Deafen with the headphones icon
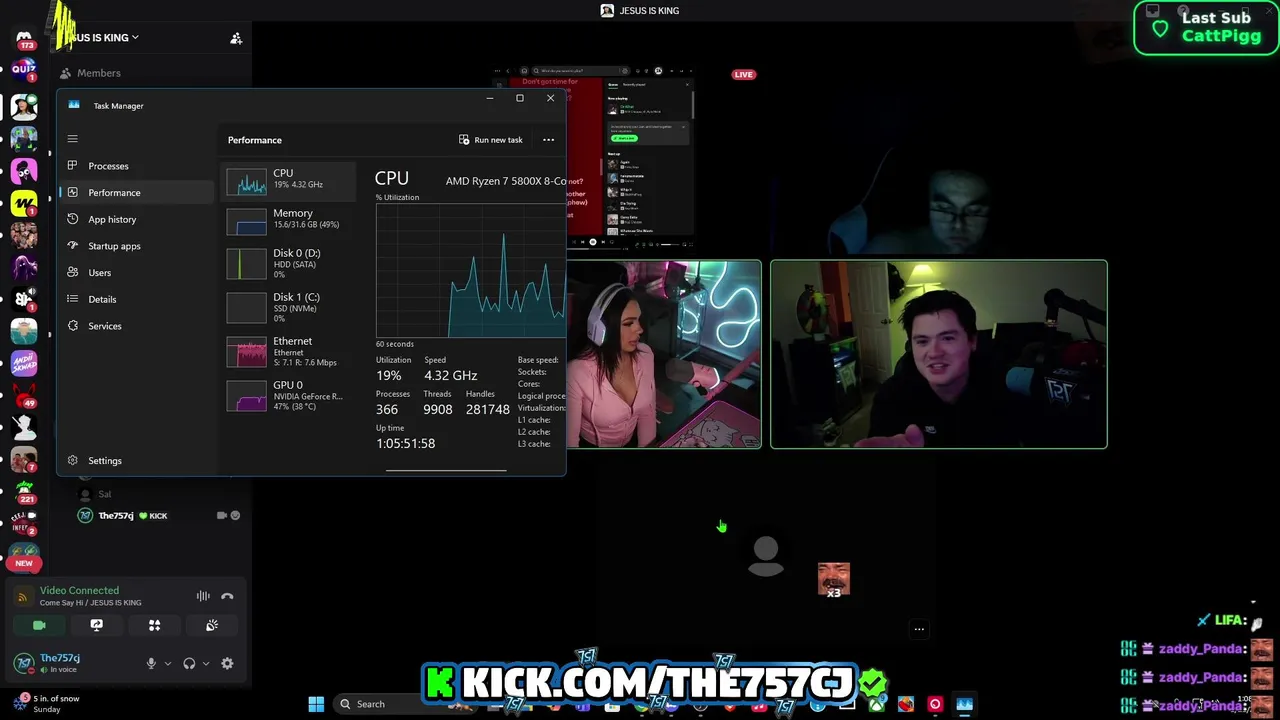 coord(189,663)
